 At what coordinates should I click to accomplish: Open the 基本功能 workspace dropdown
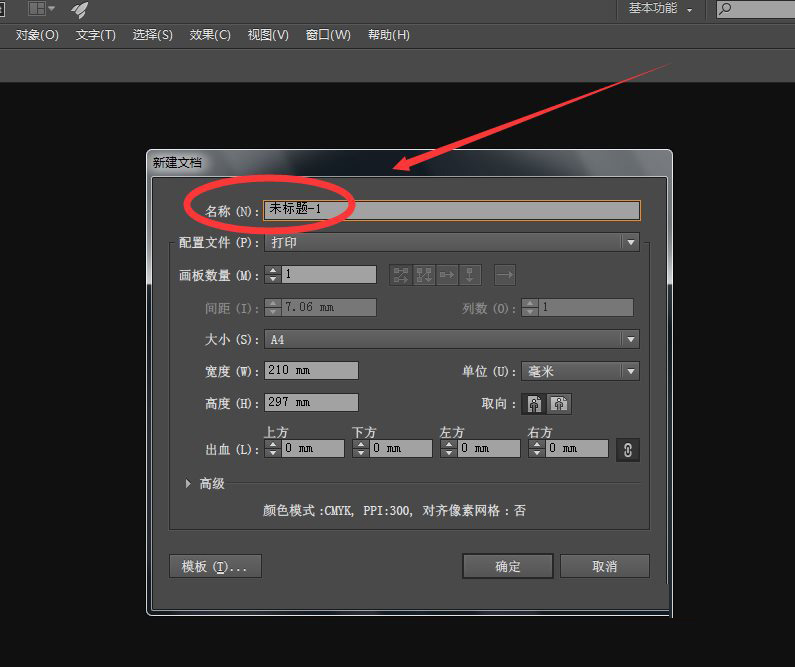pyautogui.click(x=660, y=9)
